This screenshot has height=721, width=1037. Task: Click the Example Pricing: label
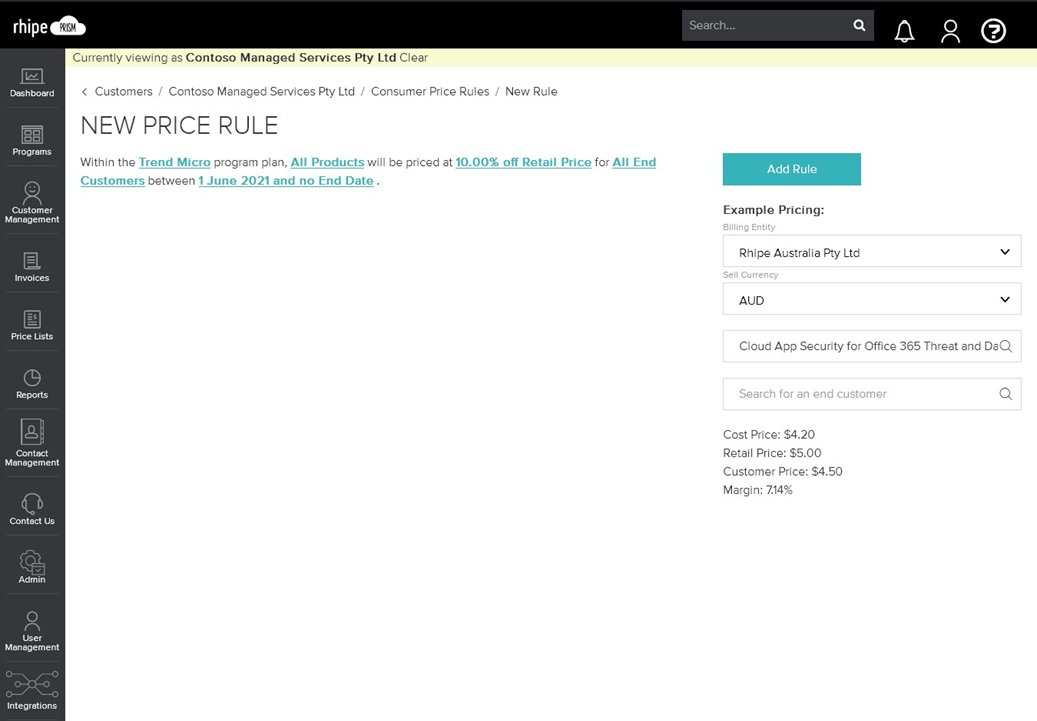click(x=773, y=210)
